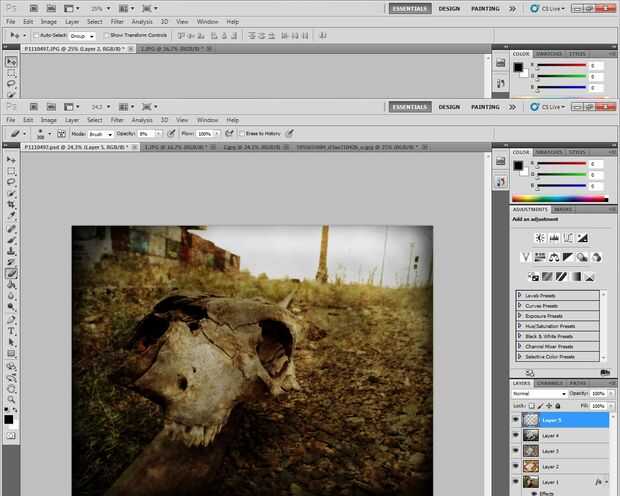Hide Layer 4 using its eye icon
620x496 pixels.
(516, 436)
